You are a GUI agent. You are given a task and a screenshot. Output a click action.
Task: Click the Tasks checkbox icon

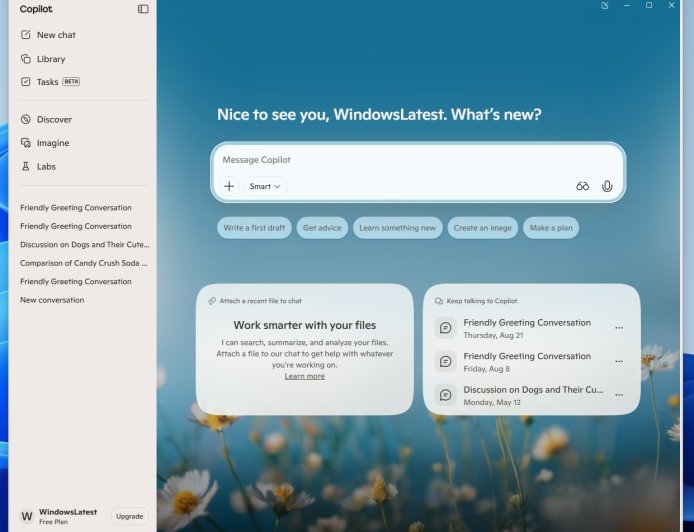[26, 81]
